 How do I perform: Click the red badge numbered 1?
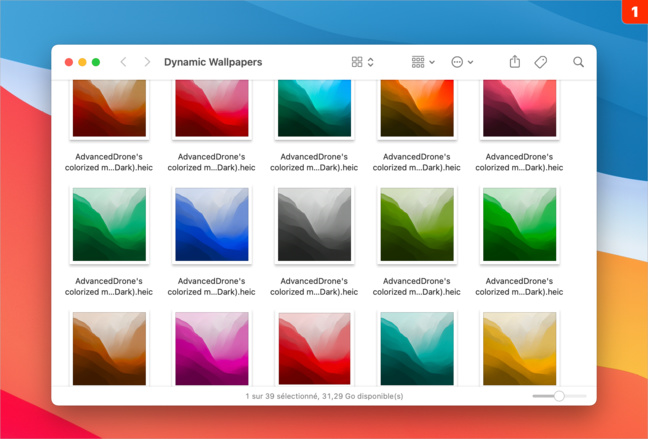click(x=634, y=12)
